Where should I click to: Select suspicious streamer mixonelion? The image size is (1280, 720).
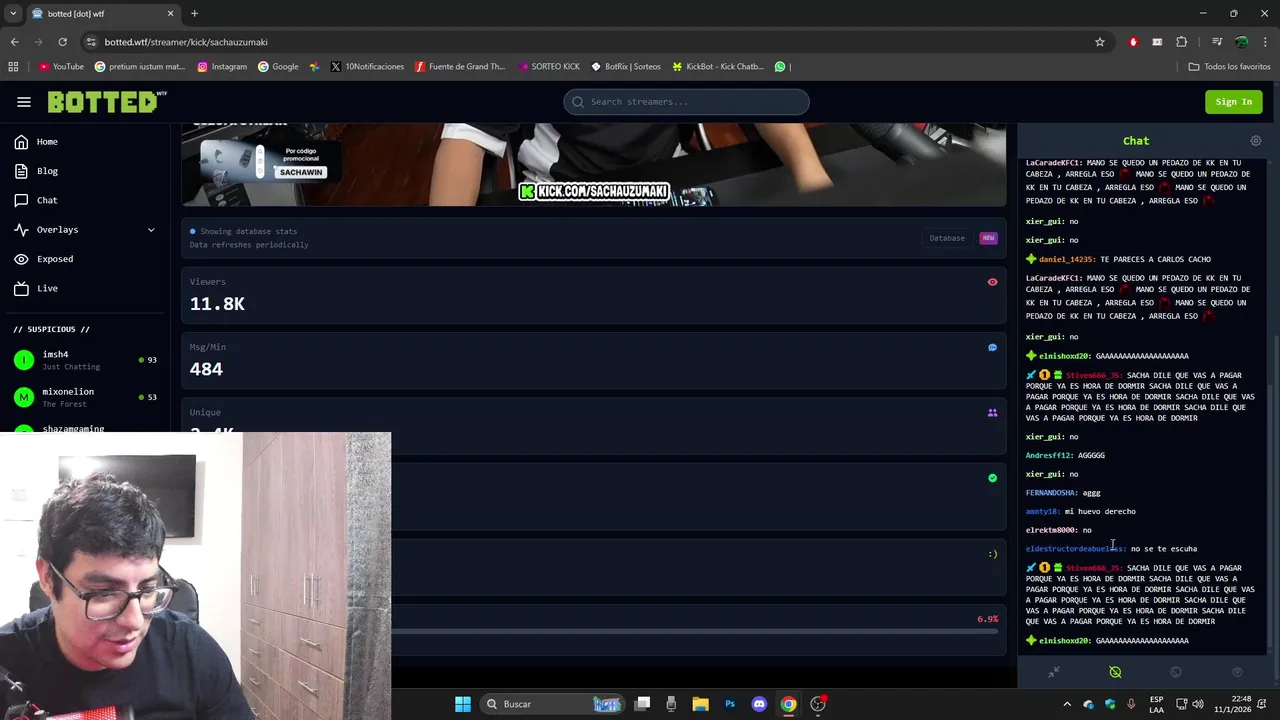[x=85, y=397]
